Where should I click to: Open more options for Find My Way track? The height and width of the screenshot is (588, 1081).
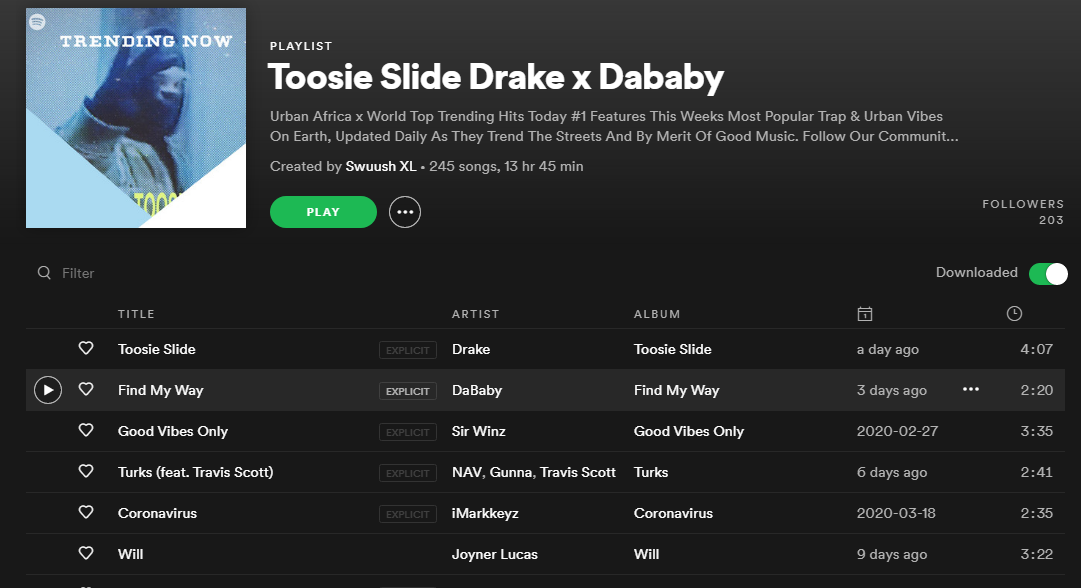point(970,390)
